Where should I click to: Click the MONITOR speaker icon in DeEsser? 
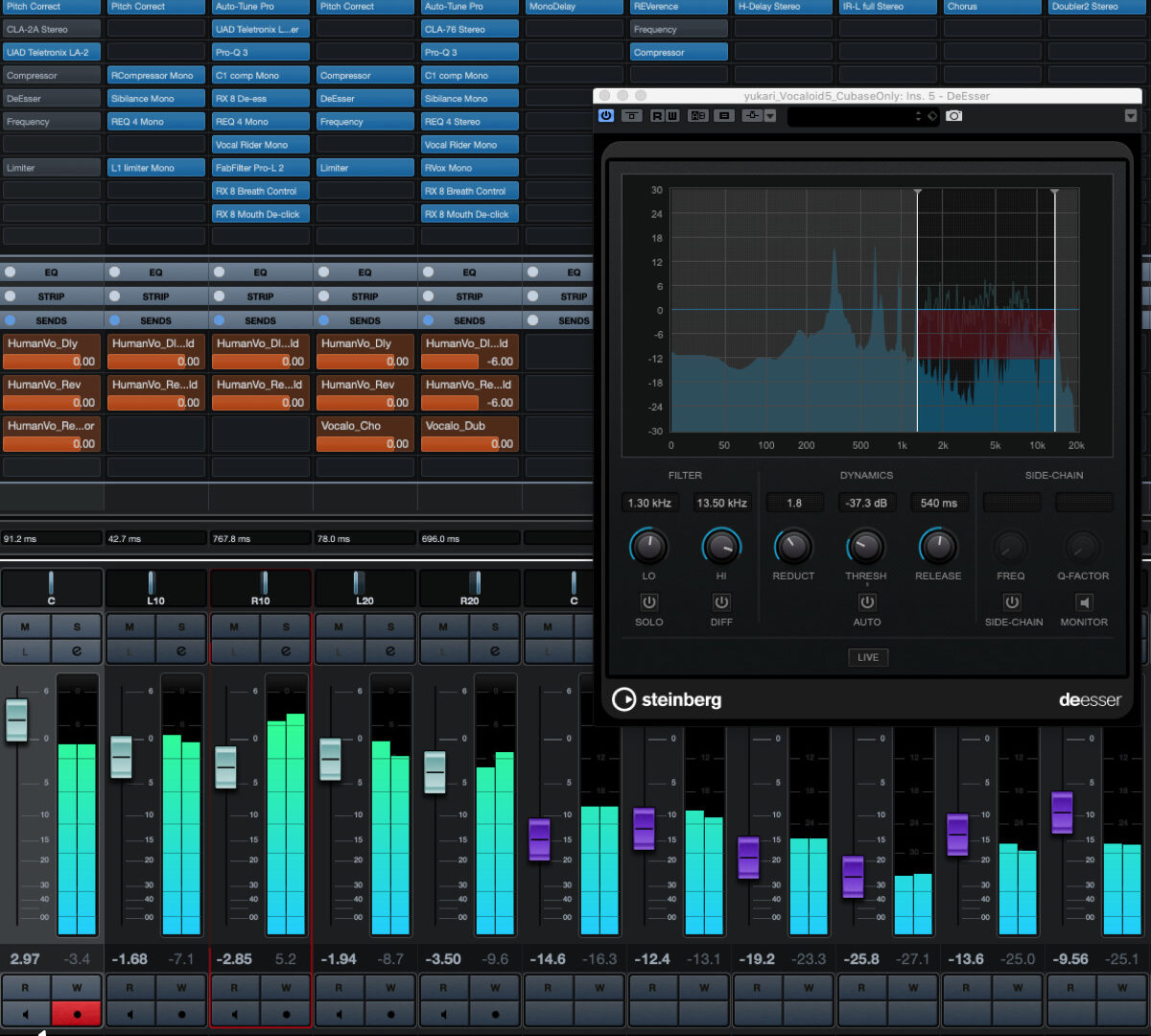[1084, 602]
